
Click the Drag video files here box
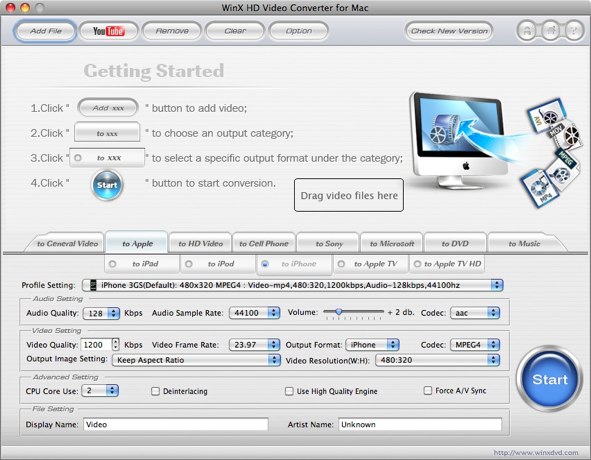coord(349,195)
